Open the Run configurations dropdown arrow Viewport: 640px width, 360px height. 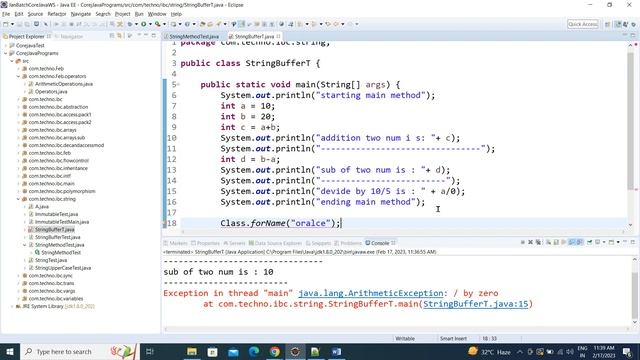point(150,24)
